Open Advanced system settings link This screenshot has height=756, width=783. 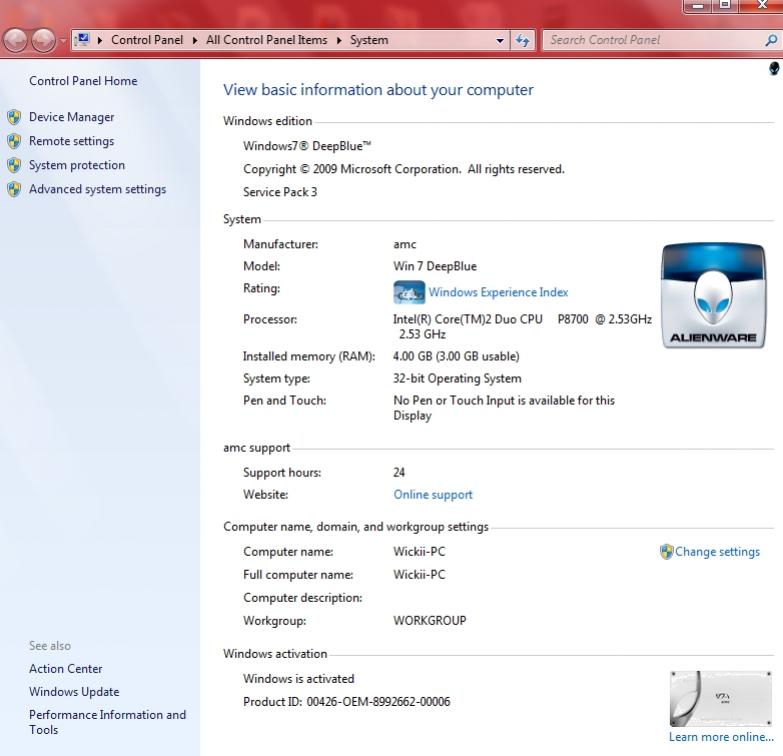(x=97, y=189)
